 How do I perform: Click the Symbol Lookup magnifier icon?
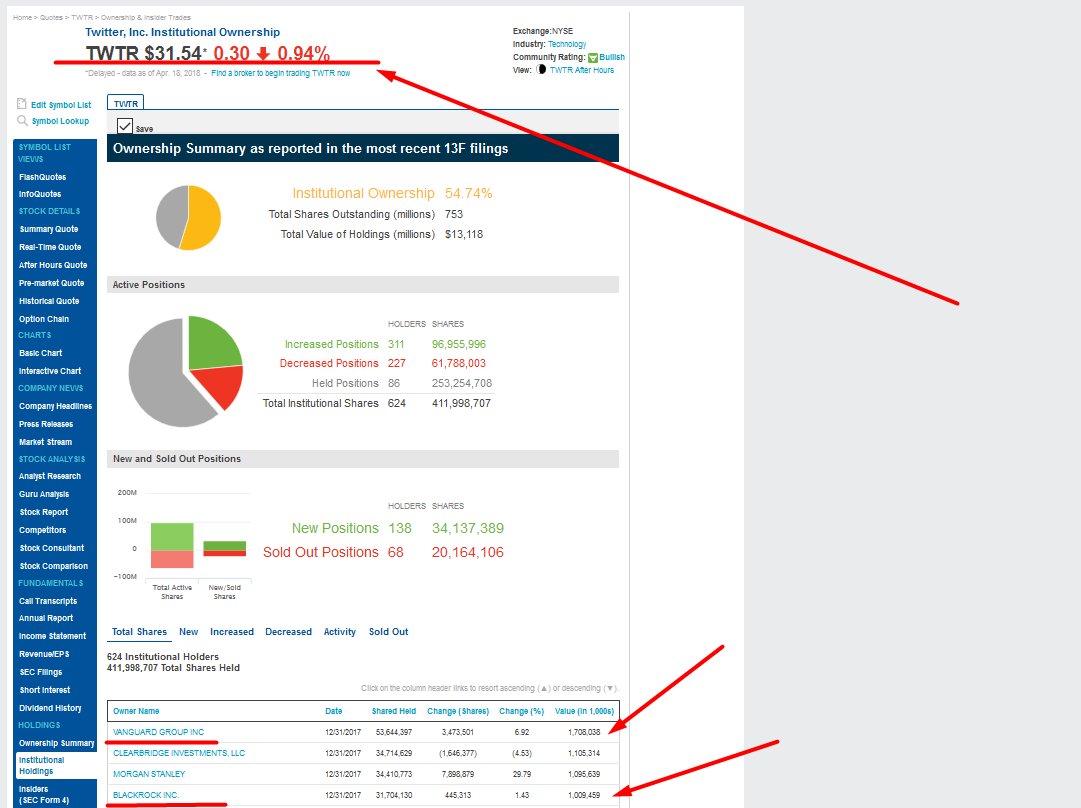point(22,121)
